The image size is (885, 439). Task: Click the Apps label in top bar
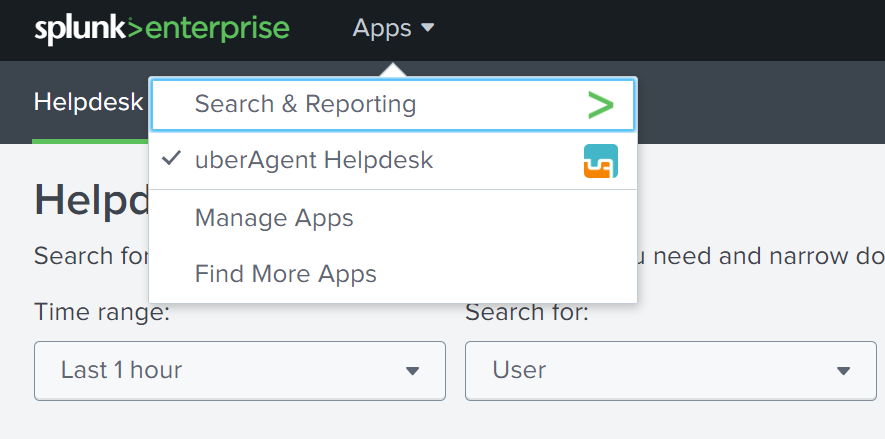[x=382, y=29]
